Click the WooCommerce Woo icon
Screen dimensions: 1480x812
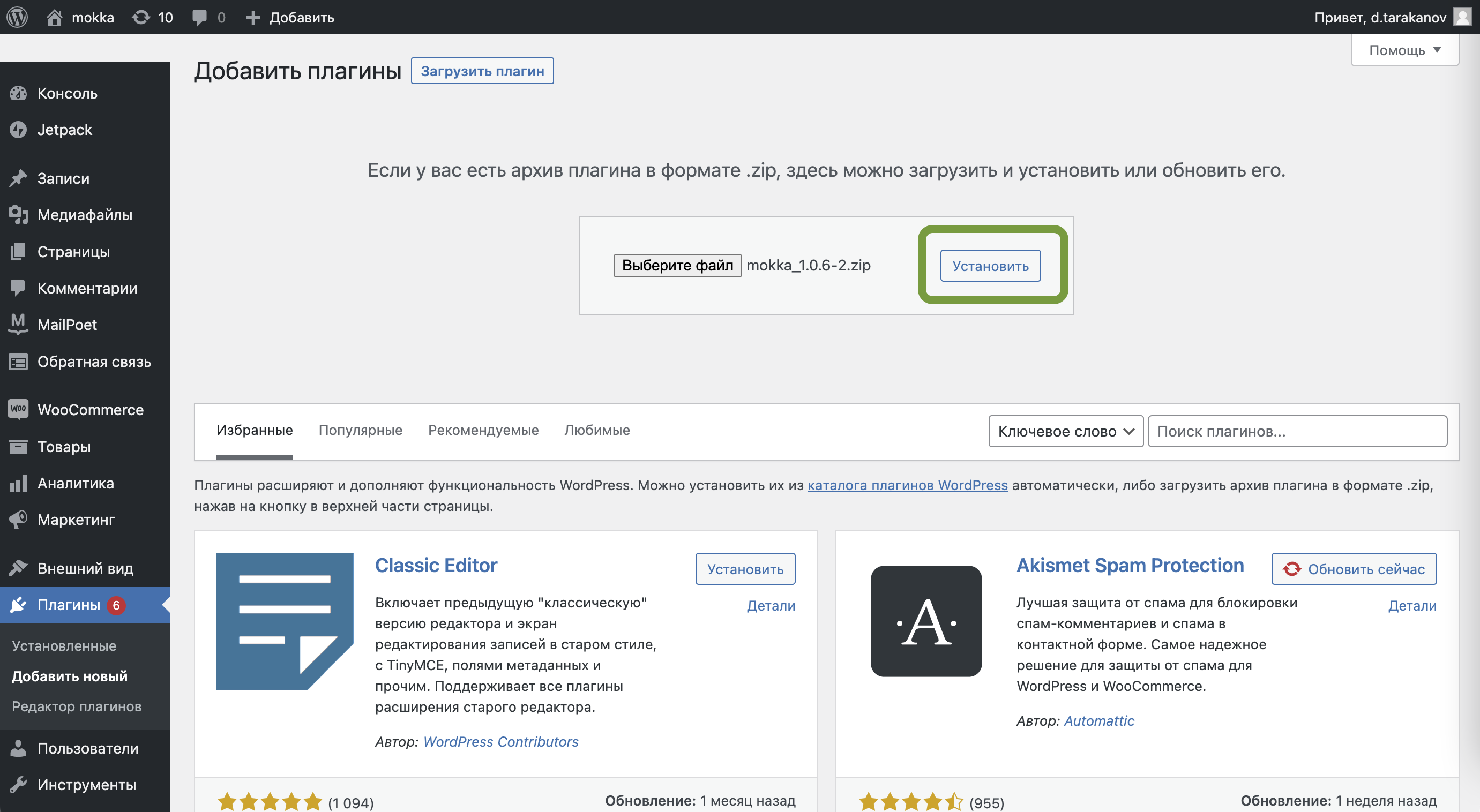point(18,409)
